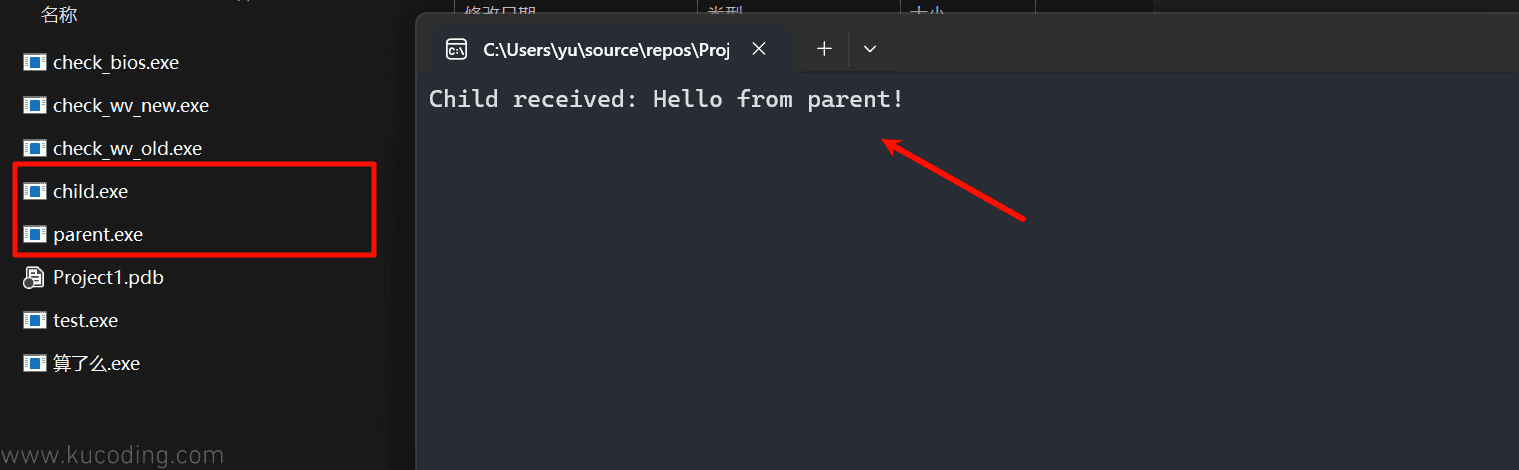Select the check_wv_old.exe file name
The image size is (1519, 470).
127,148
